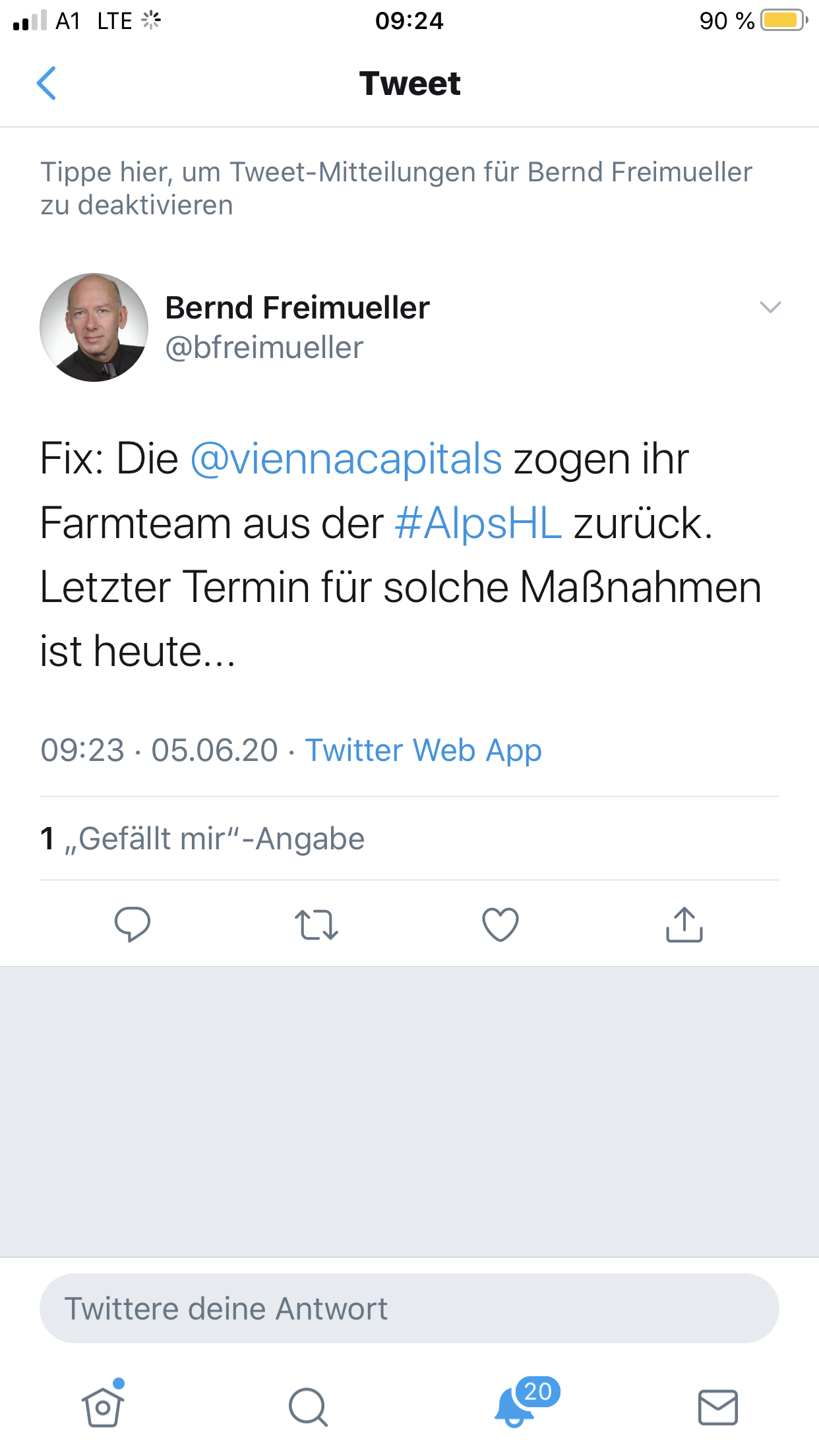Image resolution: width=819 pixels, height=1456 pixels.
Task: Open Messages envelope icon
Action: (717, 1407)
